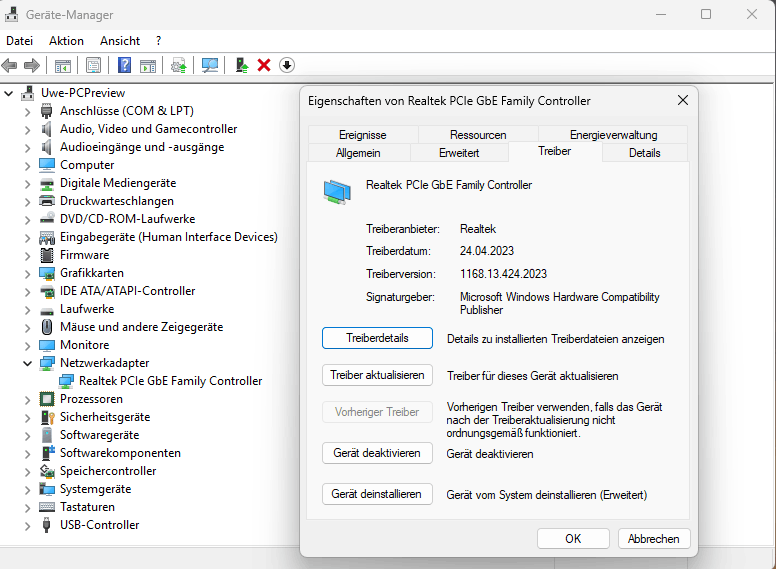This screenshot has height=569, width=776.
Task: Open the Aktion menu
Action: [66, 41]
